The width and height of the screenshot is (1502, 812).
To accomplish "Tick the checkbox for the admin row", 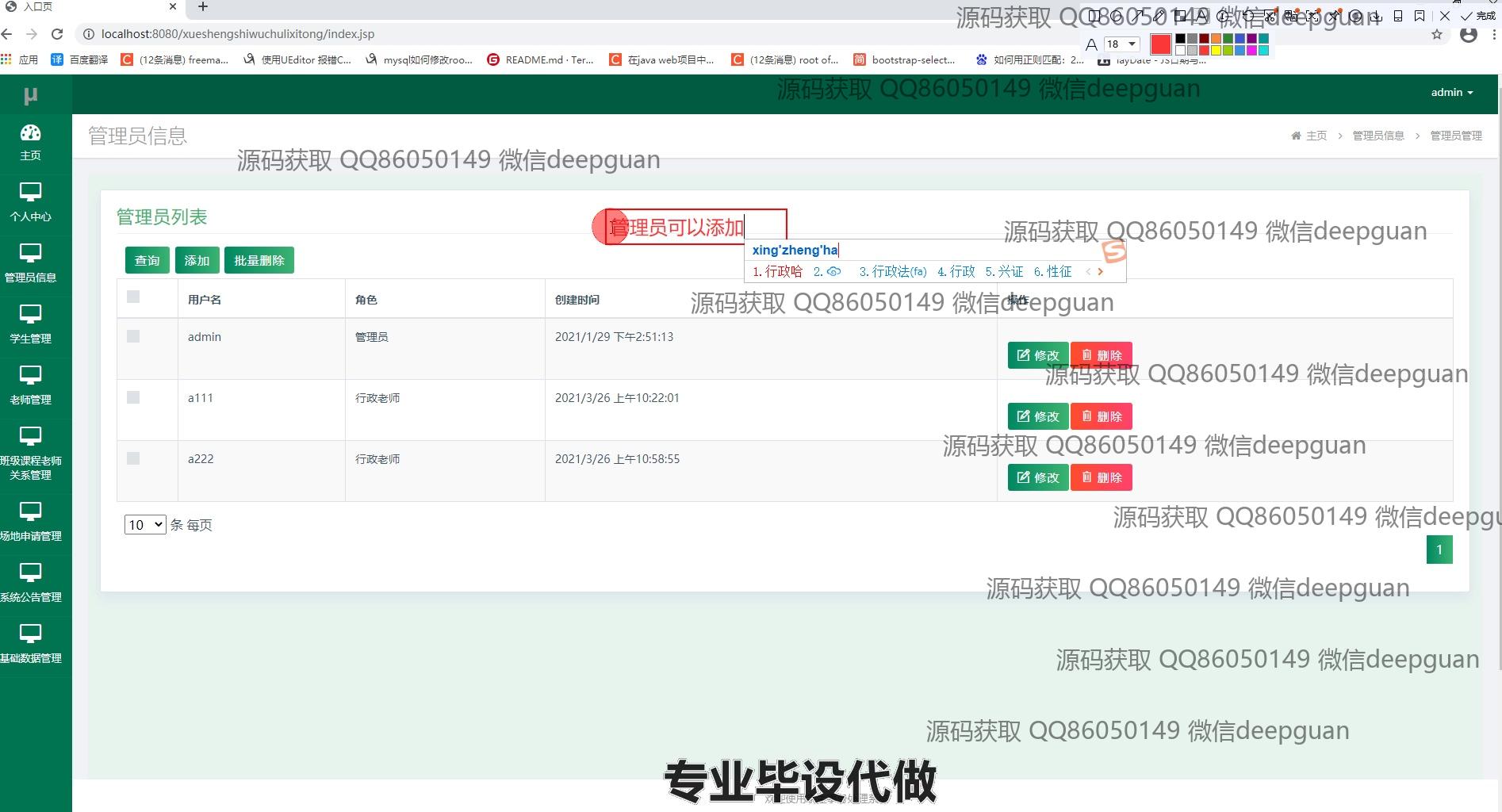I will 133,336.
